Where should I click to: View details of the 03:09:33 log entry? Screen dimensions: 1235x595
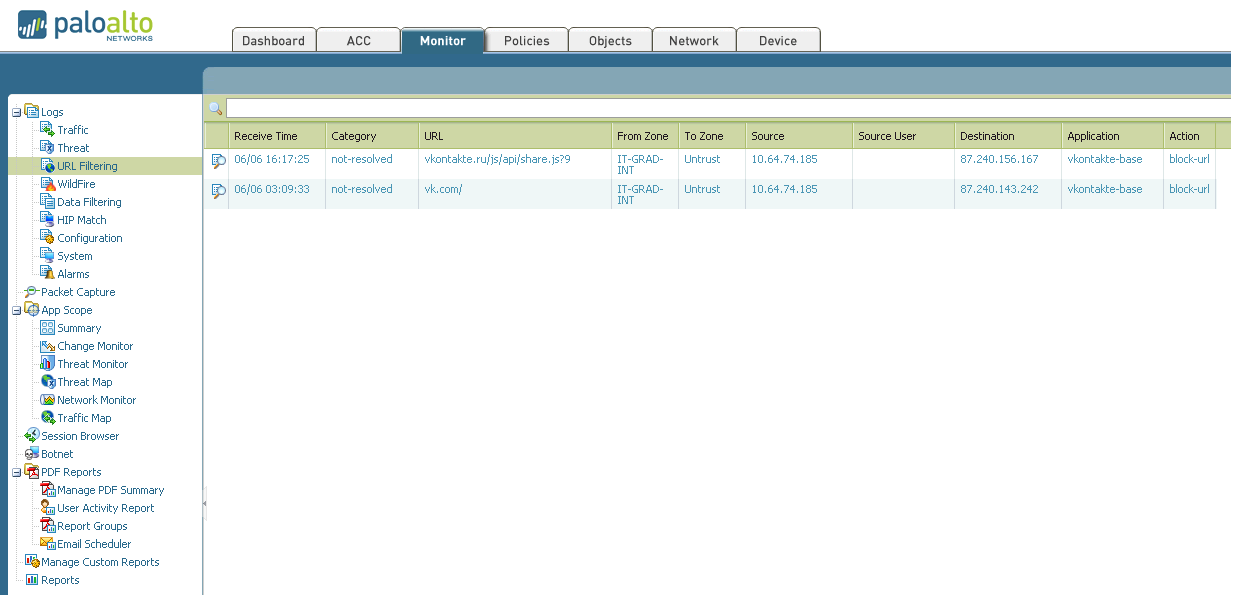[218, 190]
